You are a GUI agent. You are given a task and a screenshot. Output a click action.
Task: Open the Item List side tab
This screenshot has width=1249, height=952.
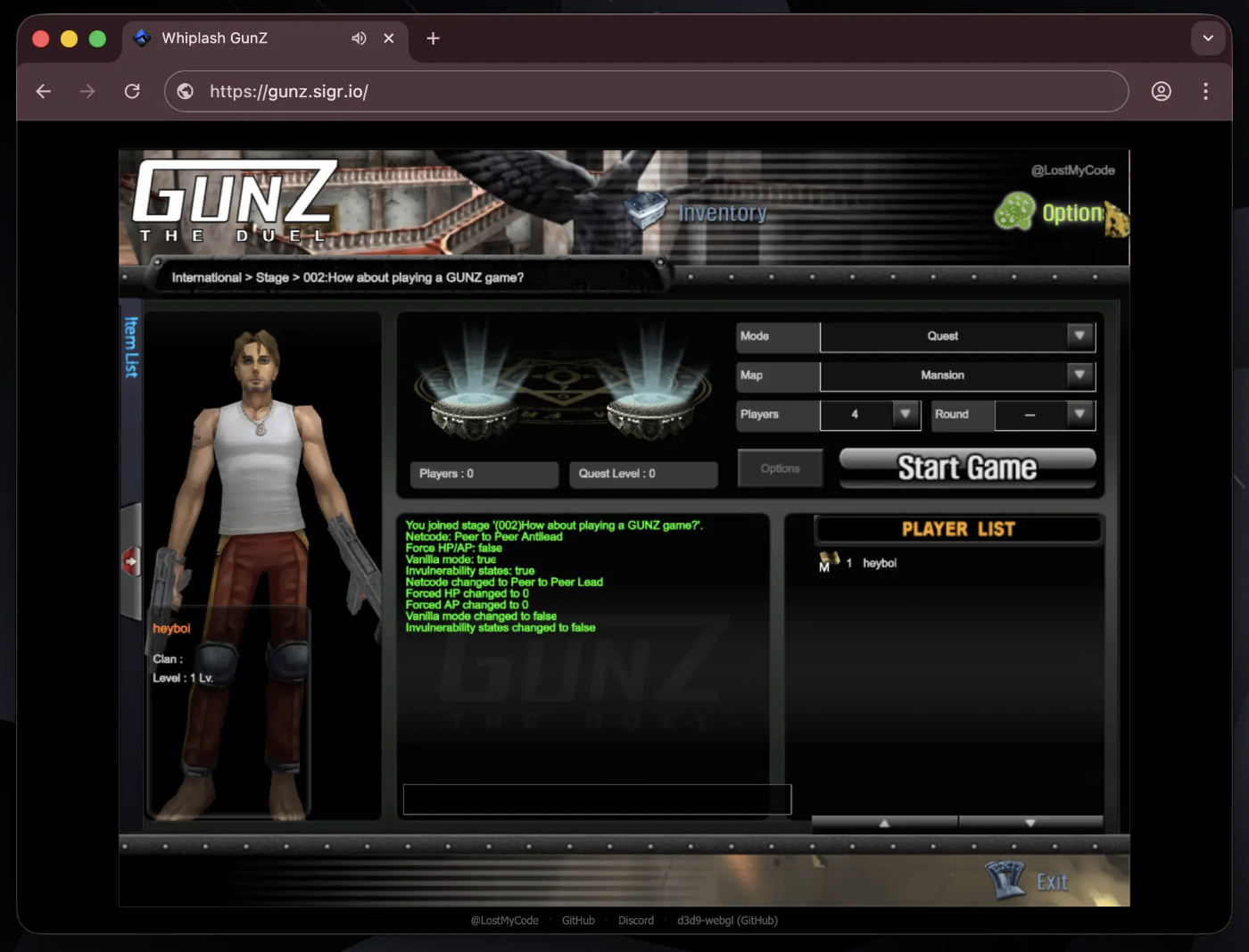click(131, 348)
